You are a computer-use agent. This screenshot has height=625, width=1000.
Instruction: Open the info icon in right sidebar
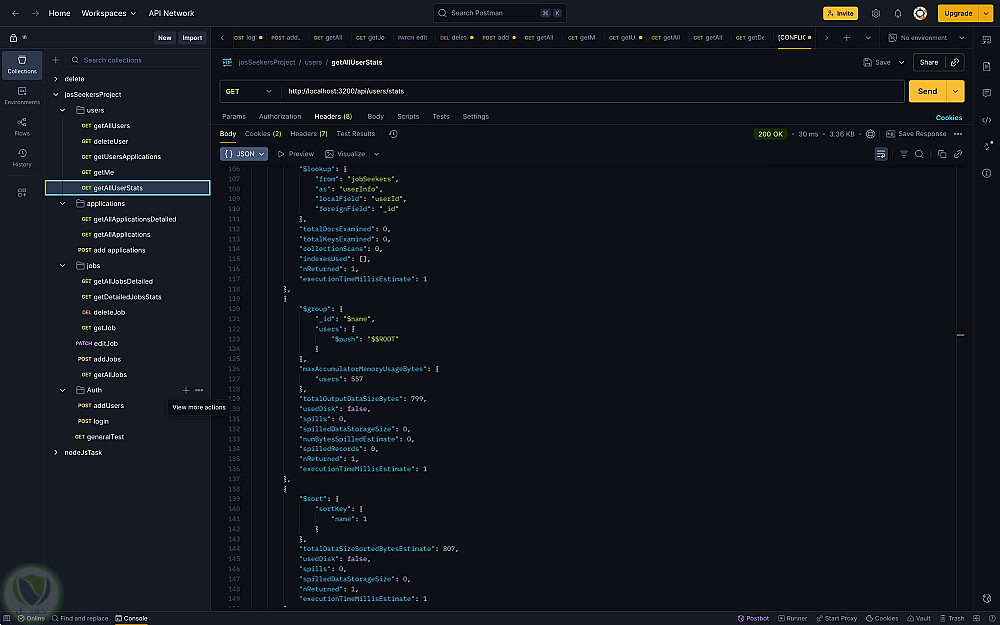coord(987,173)
